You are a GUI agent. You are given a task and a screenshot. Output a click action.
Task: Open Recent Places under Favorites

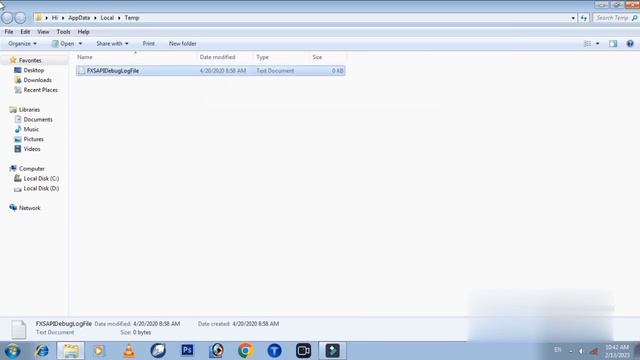pos(40,90)
